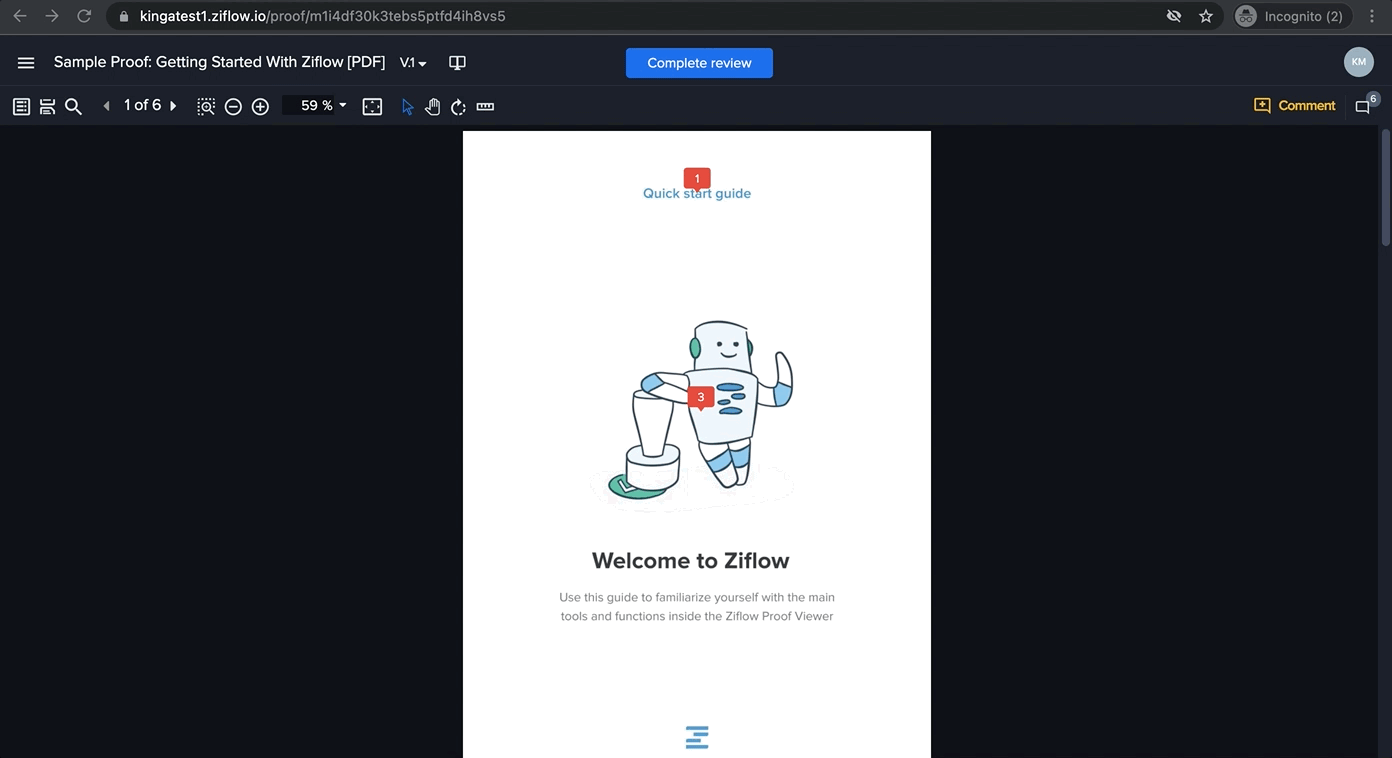Click the Comment button
Image resolution: width=1392 pixels, height=758 pixels.
1294,105
